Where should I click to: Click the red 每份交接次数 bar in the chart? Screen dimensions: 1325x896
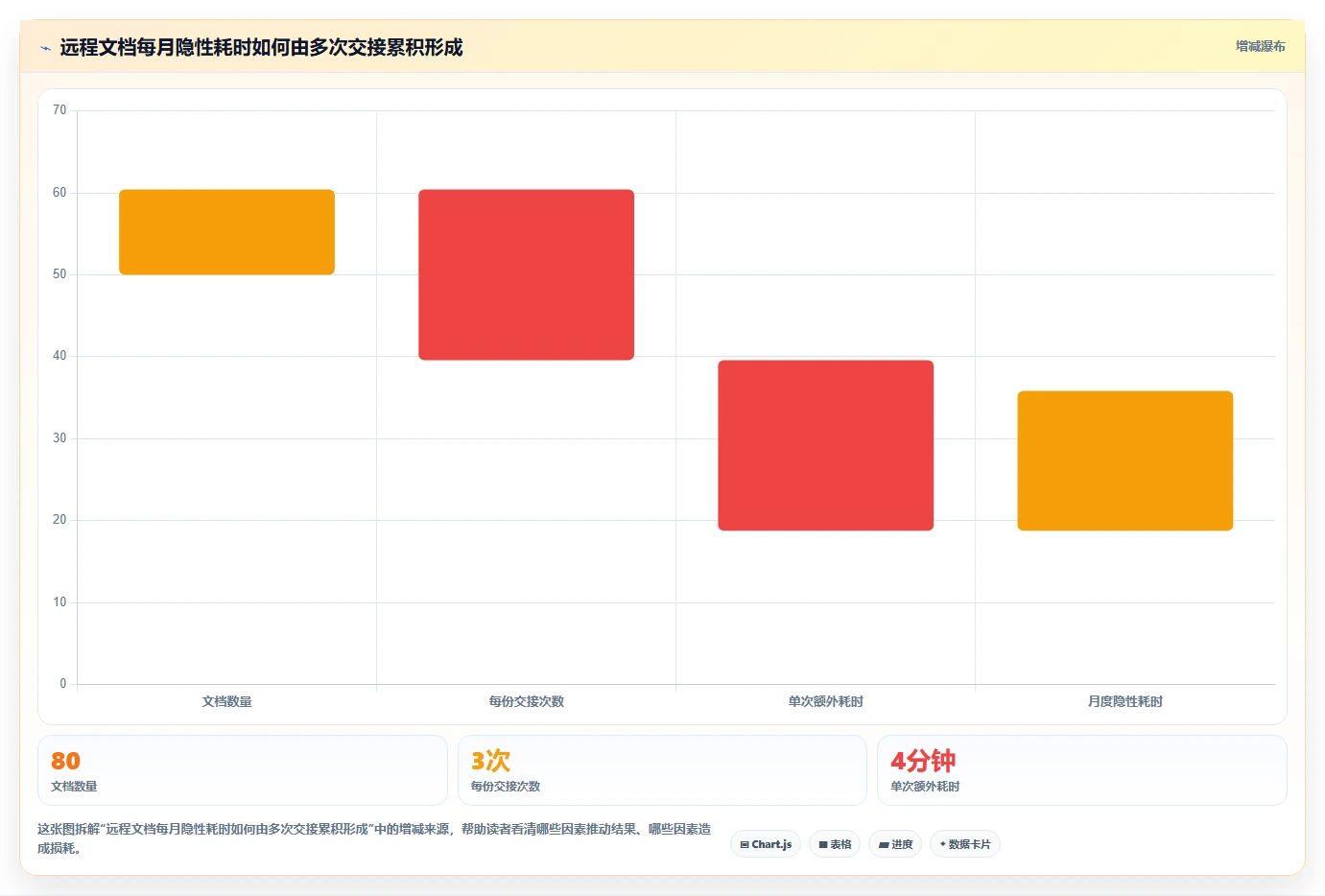click(526, 274)
